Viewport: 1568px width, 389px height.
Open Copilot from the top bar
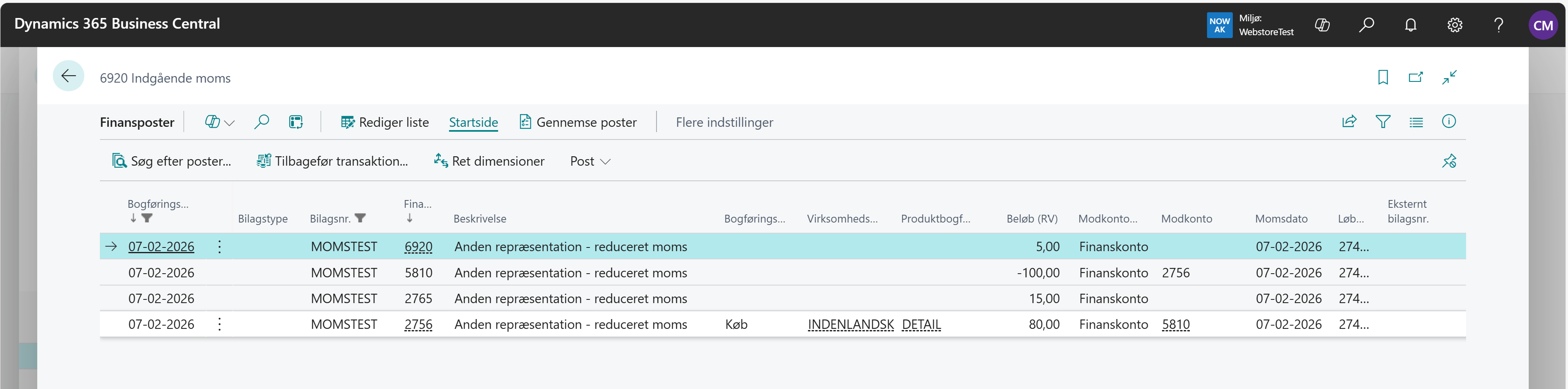1322,25
